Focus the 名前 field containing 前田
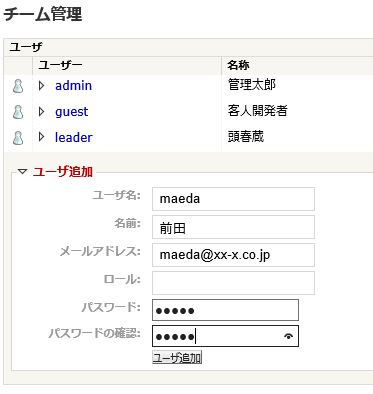373x394 pixels. point(233,227)
